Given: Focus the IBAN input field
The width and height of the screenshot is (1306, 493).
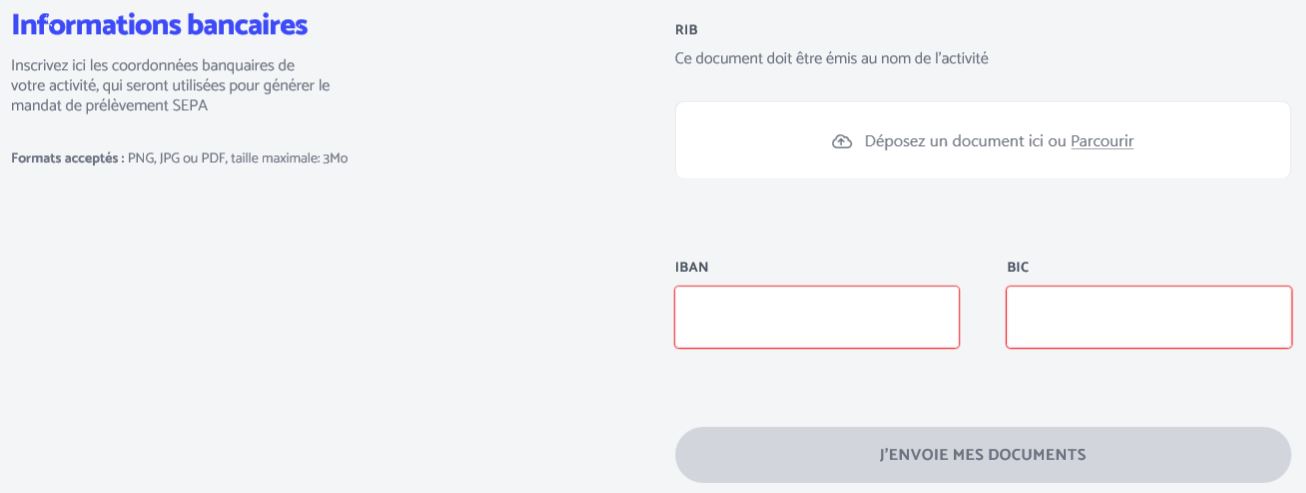Looking at the screenshot, I should coord(817,317).
